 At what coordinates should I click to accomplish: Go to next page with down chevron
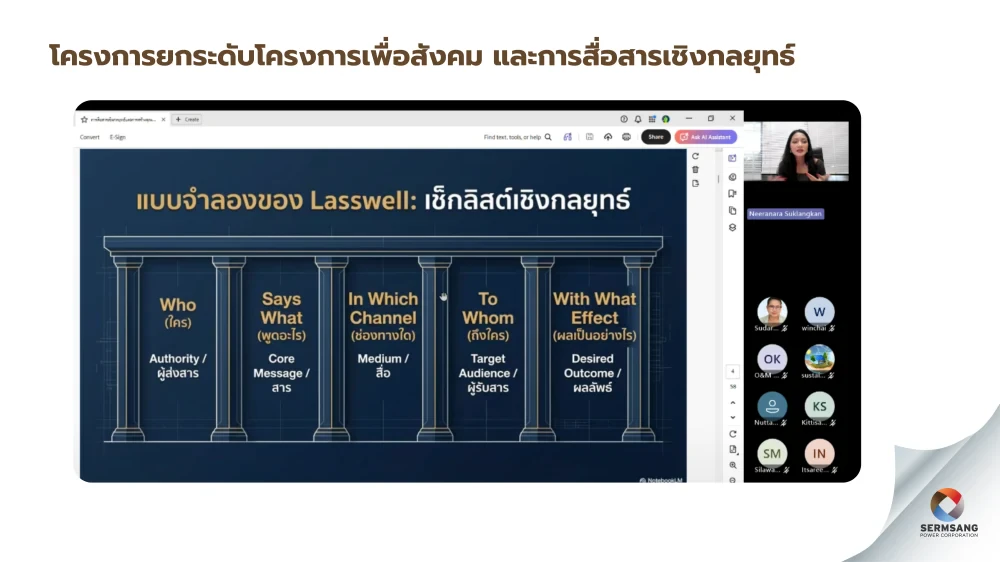point(733,418)
